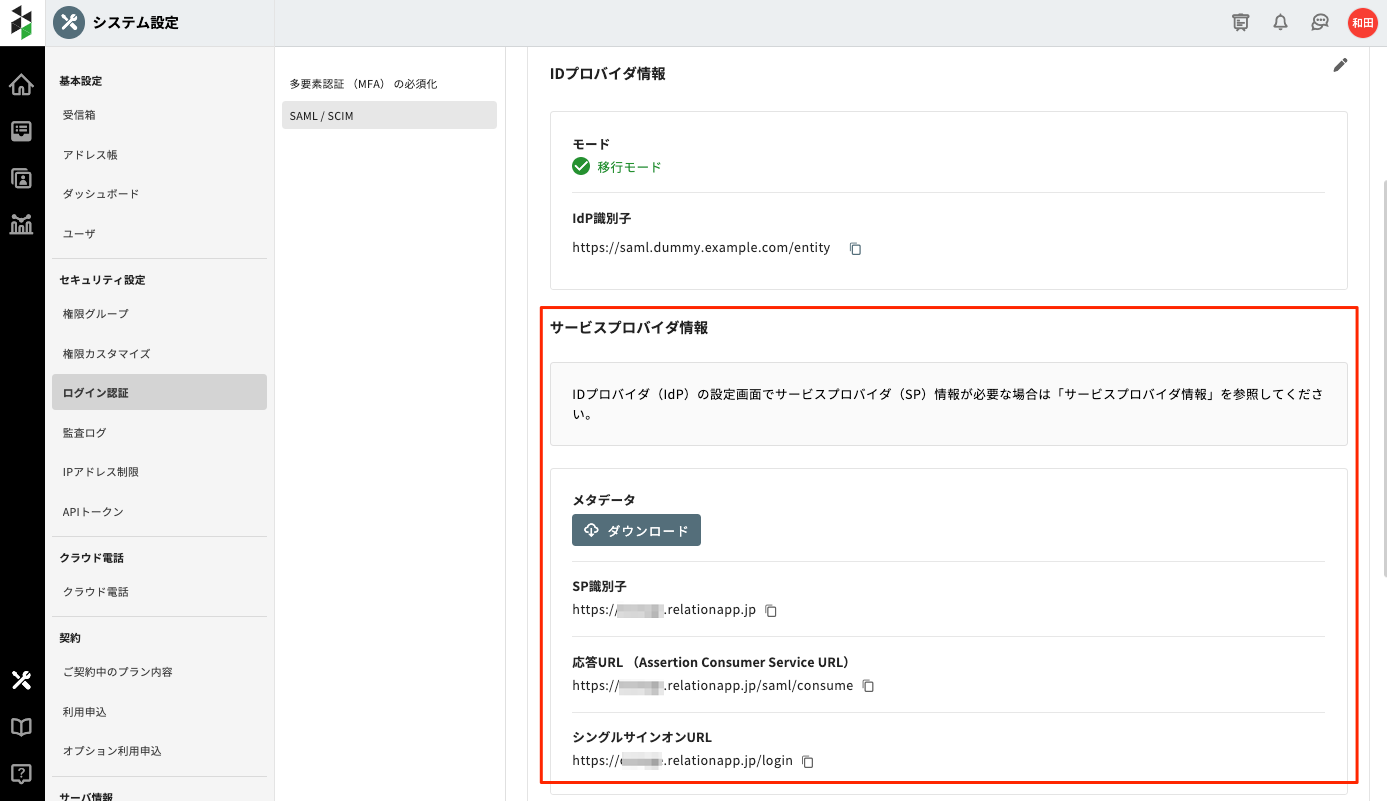Open the inbox list icon in sidebar
Screen dimensions: 1387x801
coord(21,131)
